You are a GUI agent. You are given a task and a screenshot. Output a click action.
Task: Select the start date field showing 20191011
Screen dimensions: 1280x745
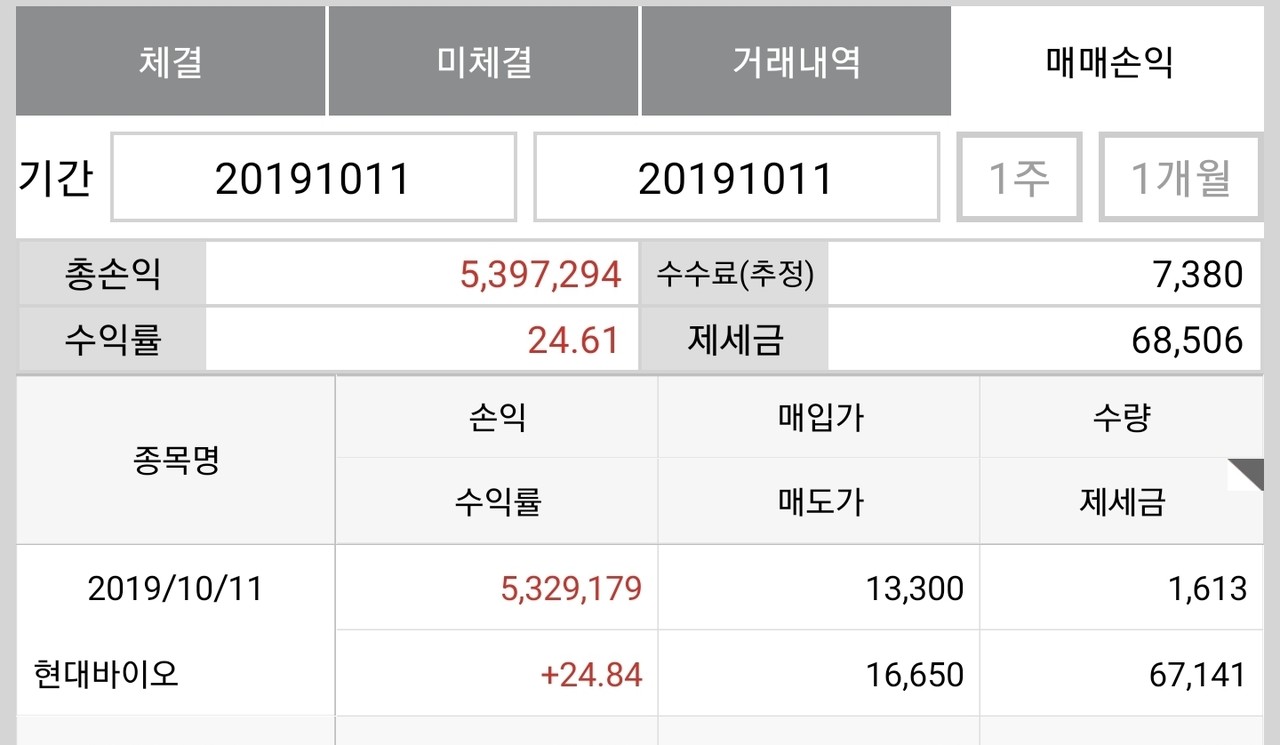[x=313, y=177]
